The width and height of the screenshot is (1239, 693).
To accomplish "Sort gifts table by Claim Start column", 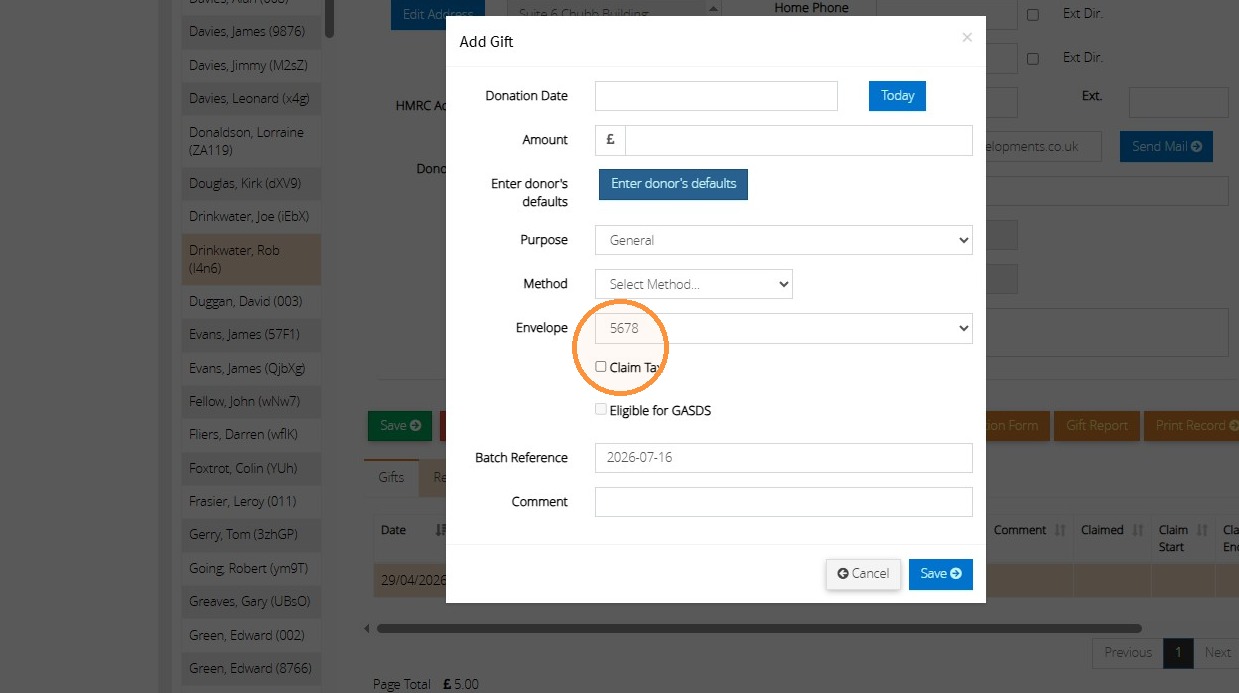I will 1183,538.
